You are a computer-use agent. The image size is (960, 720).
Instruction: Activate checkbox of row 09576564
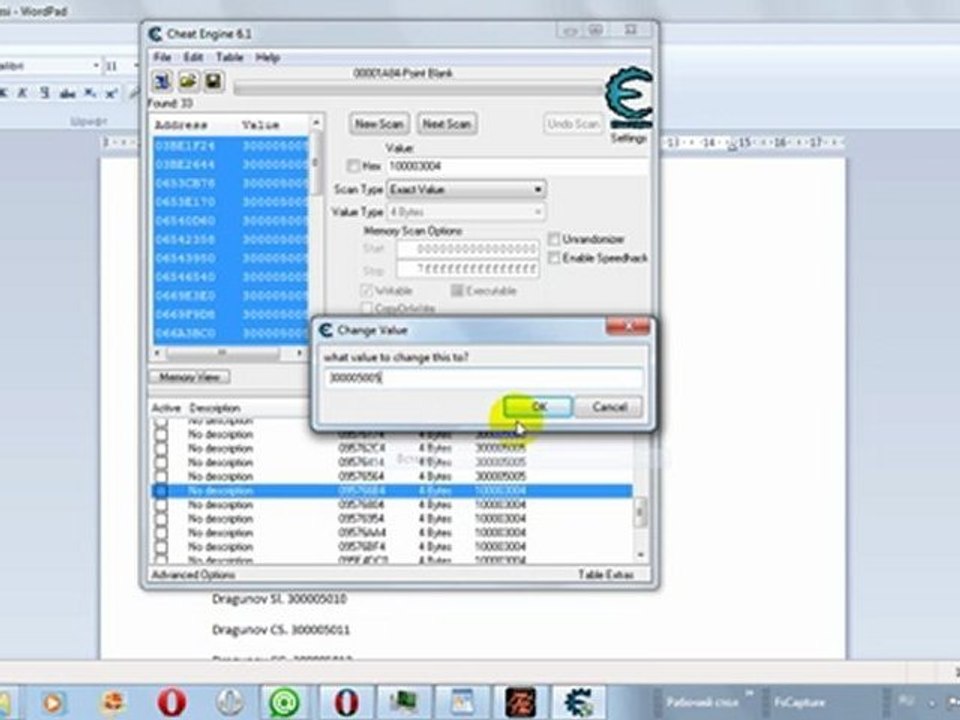click(161, 476)
